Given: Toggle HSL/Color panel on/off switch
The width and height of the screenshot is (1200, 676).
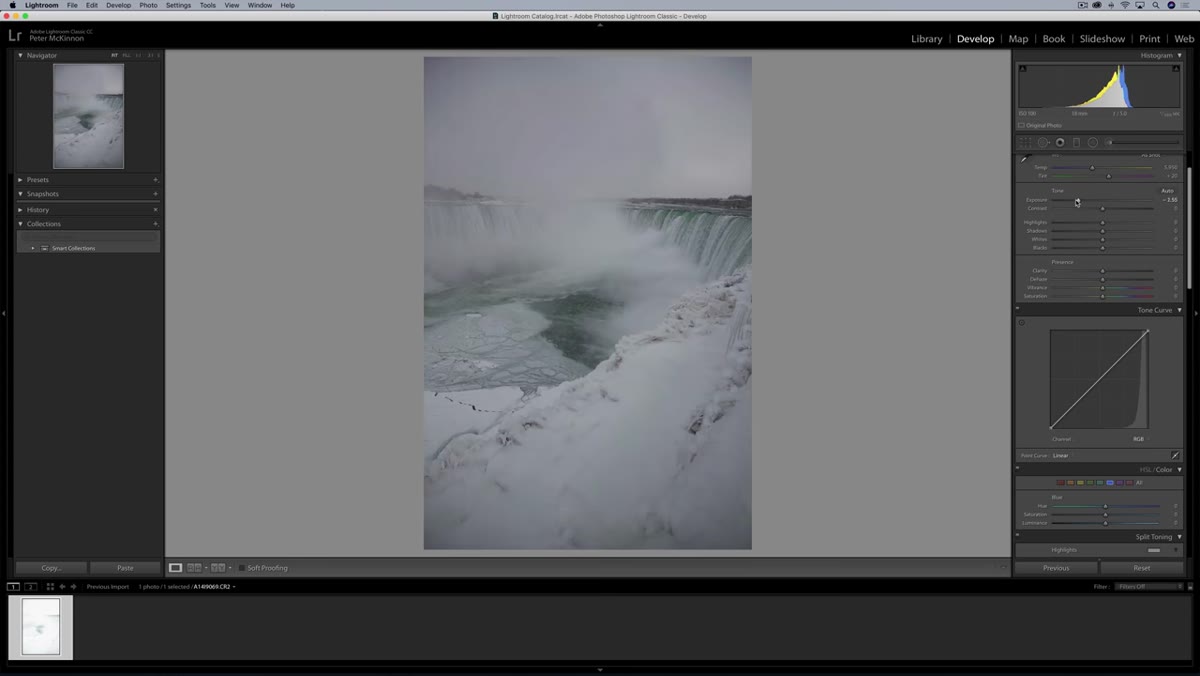Looking at the screenshot, I should 1018,469.
